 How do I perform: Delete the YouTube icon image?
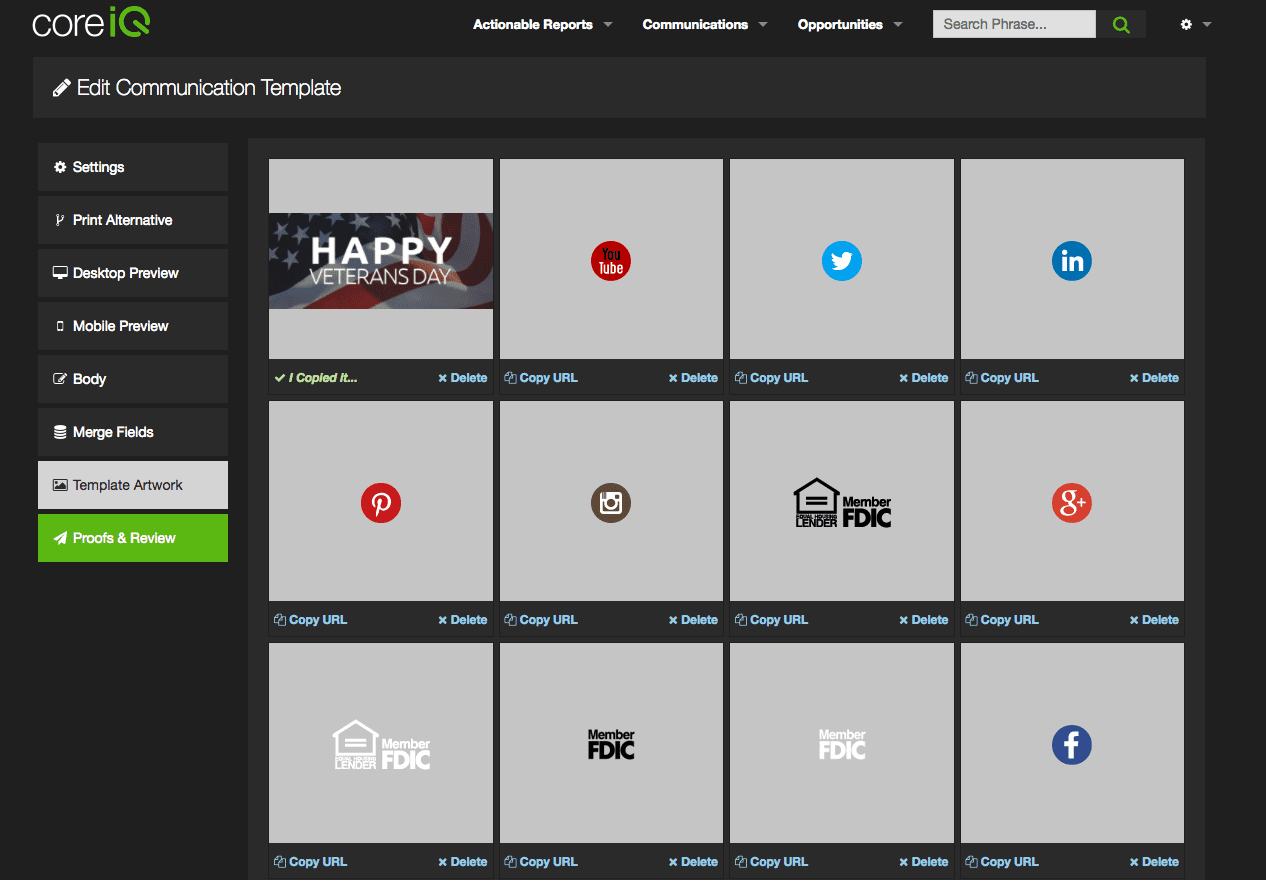(x=693, y=378)
